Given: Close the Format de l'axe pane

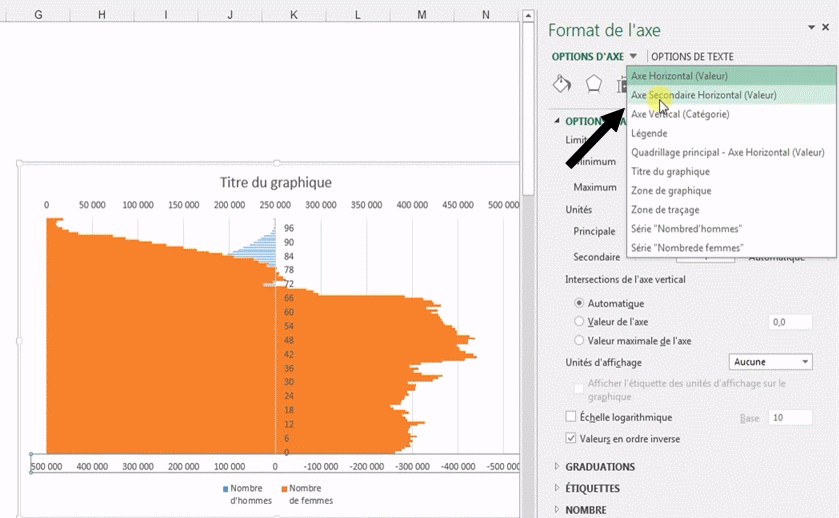Looking at the screenshot, I should point(825,28).
